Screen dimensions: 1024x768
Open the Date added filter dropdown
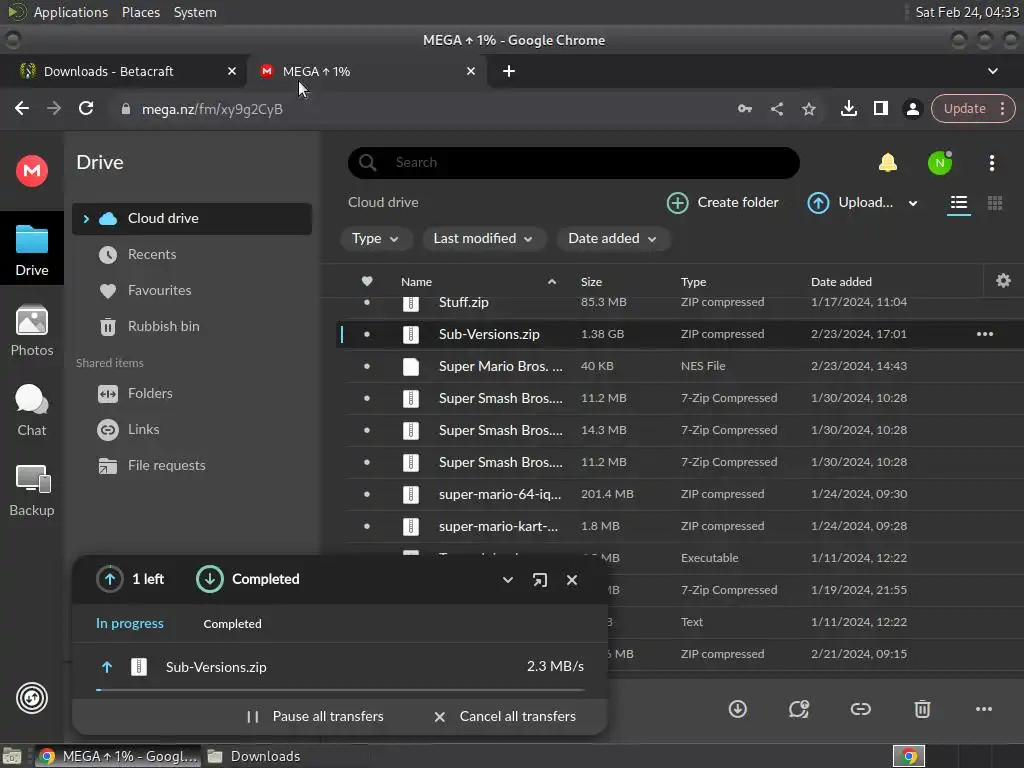pyautogui.click(x=613, y=239)
